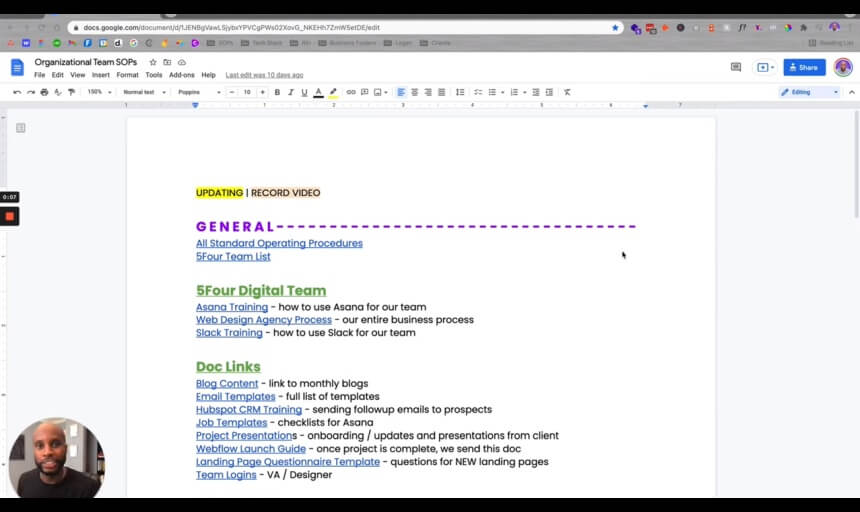Click the font size field
Viewport: 860px width, 512px height.
tap(247, 92)
